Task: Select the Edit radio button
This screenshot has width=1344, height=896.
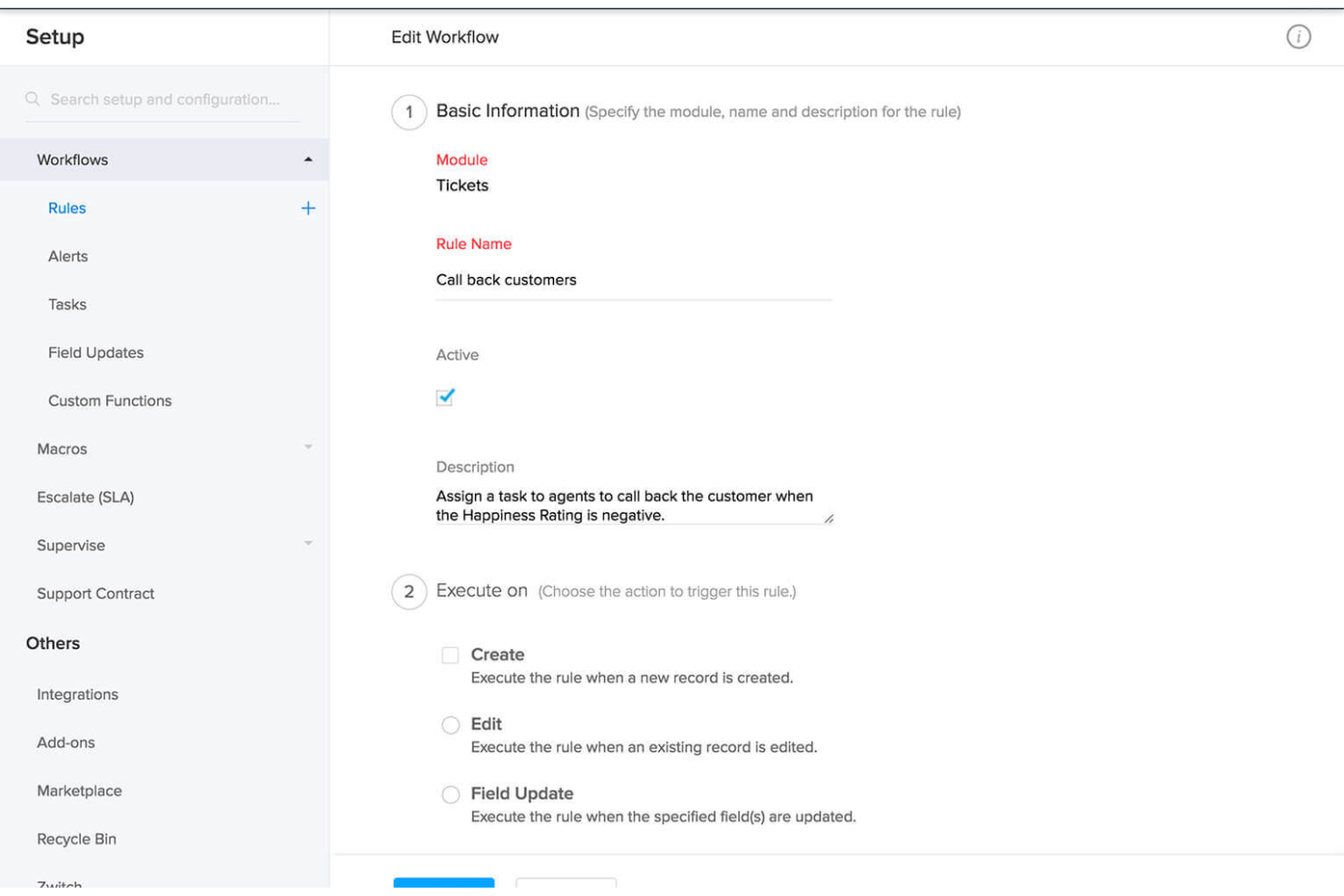Action: click(451, 724)
